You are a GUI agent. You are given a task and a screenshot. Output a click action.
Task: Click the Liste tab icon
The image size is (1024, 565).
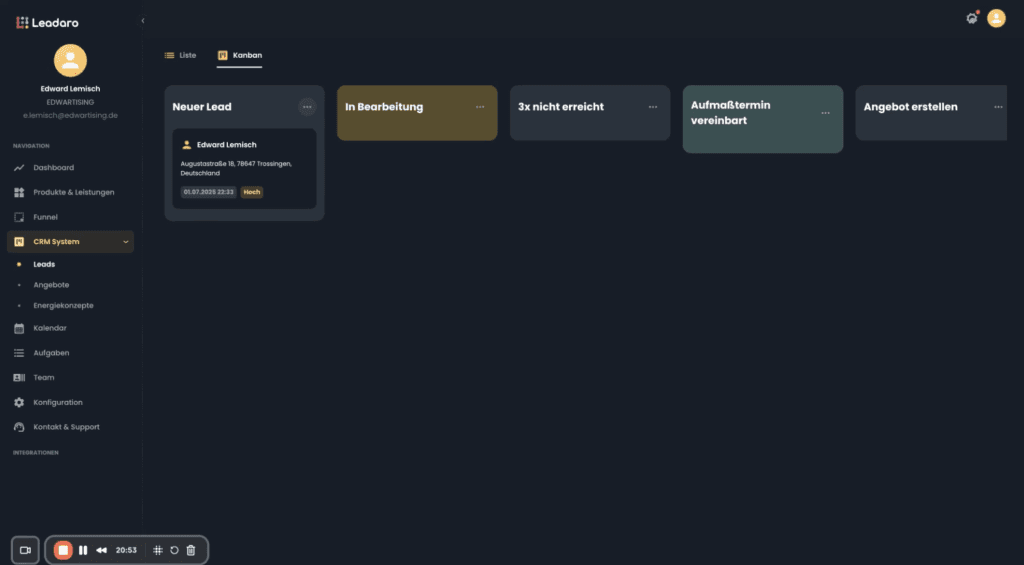(169, 56)
